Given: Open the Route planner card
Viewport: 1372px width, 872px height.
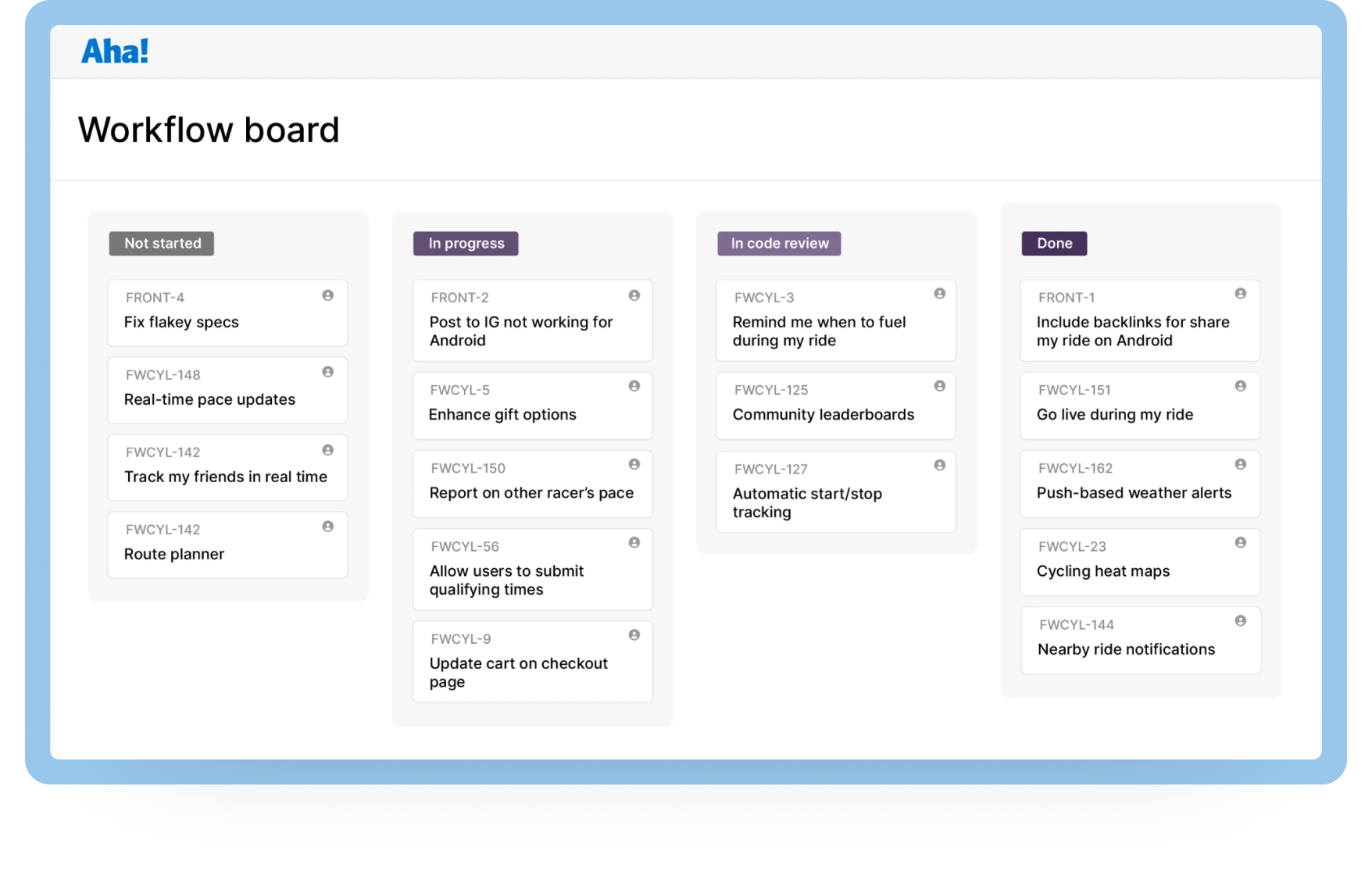Looking at the screenshot, I should point(227,545).
